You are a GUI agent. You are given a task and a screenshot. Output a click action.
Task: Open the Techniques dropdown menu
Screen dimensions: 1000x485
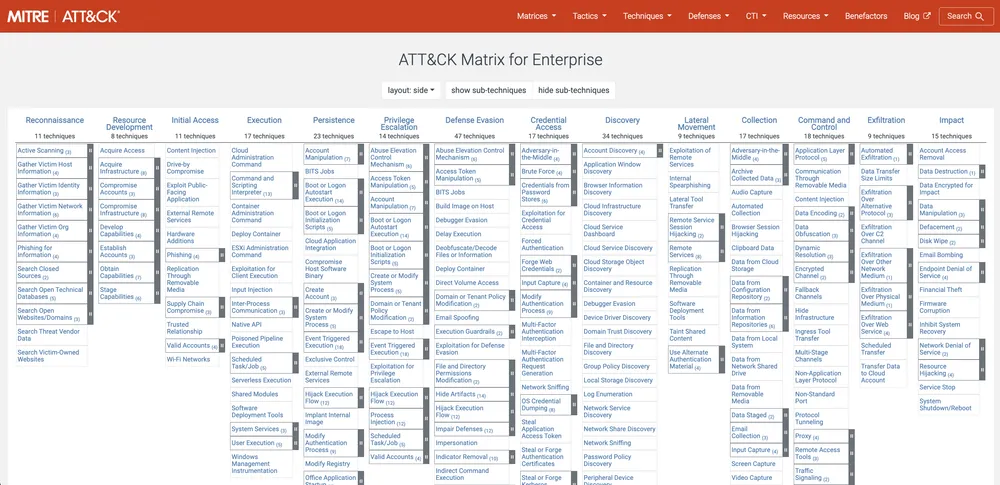[647, 16]
